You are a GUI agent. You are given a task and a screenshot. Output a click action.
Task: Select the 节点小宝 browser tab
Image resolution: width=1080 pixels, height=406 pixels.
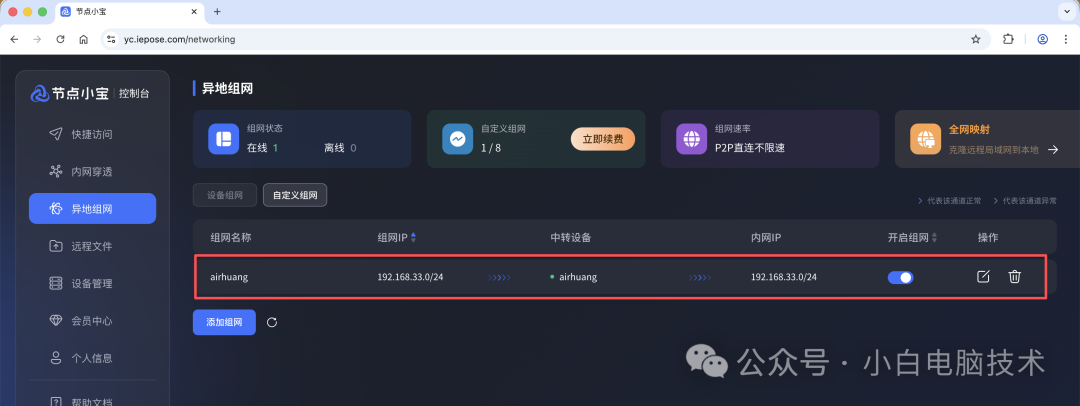129,12
